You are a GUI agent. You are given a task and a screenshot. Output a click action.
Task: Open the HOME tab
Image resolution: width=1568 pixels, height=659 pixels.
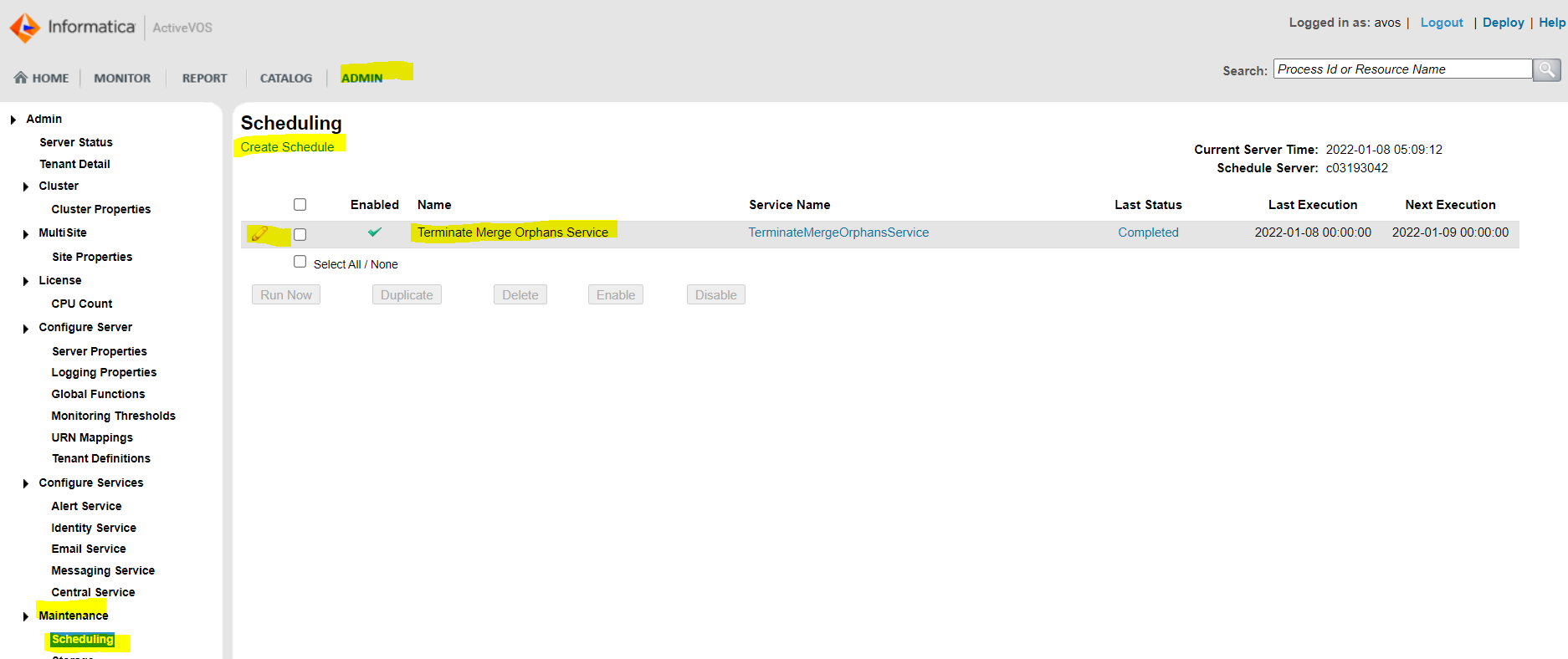(x=42, y=78)
